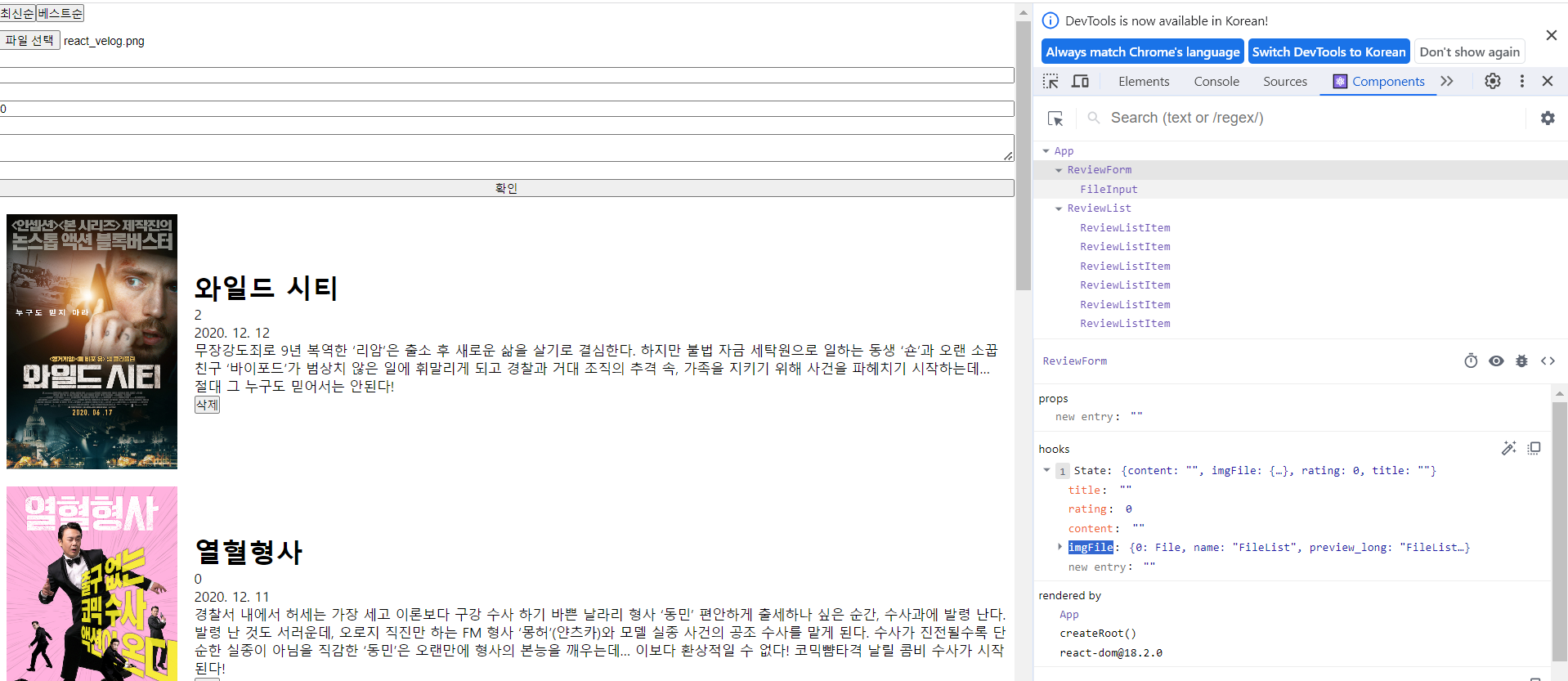The width and height of the screenshot is (1568, 681).
Task: Select the ReviewForm component row in tree
Action: 1300,170
